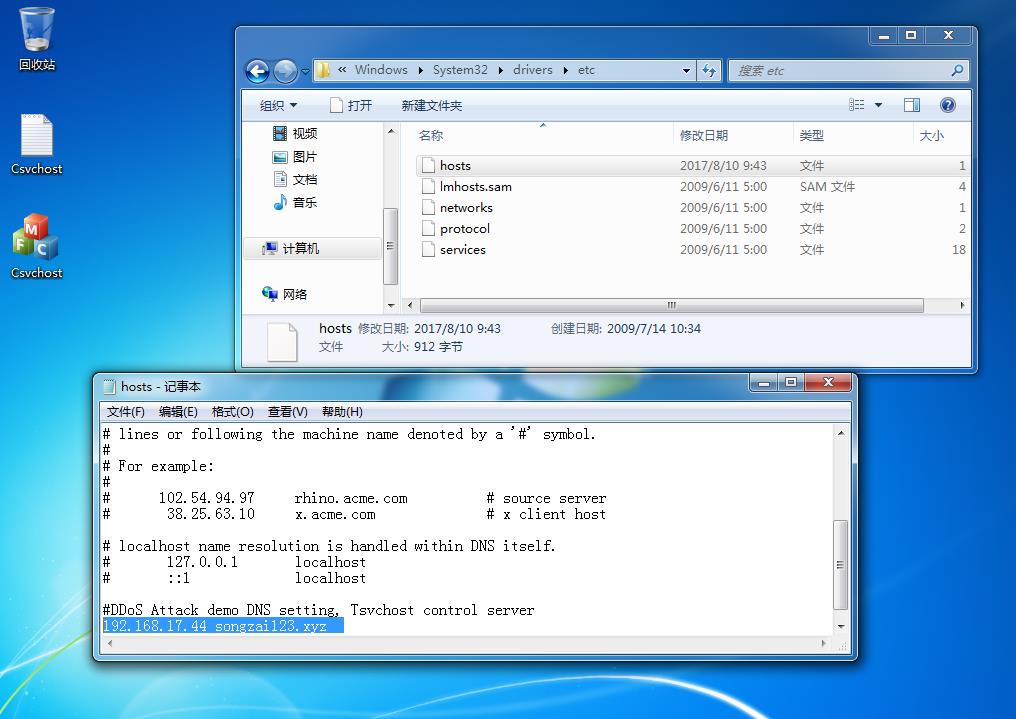1016x719 pixels.
Task: Open the change view dropdown arrow
Action: (879, 105)
